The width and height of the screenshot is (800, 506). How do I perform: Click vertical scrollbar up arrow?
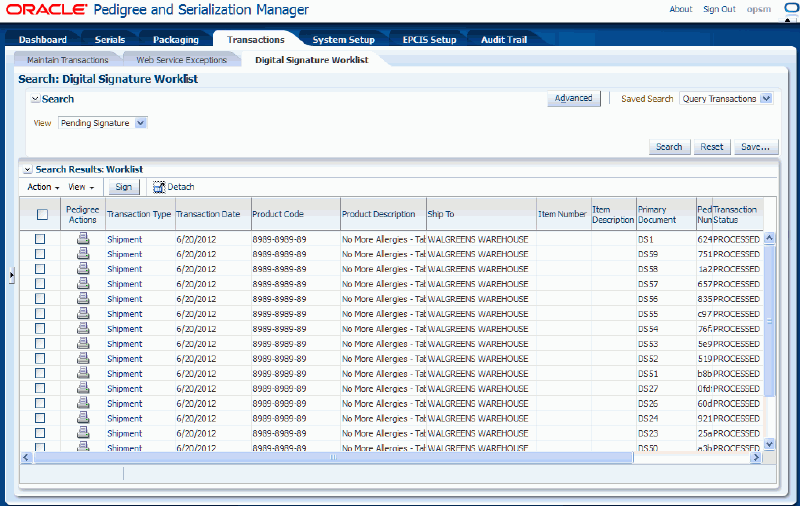click(769, 237)
